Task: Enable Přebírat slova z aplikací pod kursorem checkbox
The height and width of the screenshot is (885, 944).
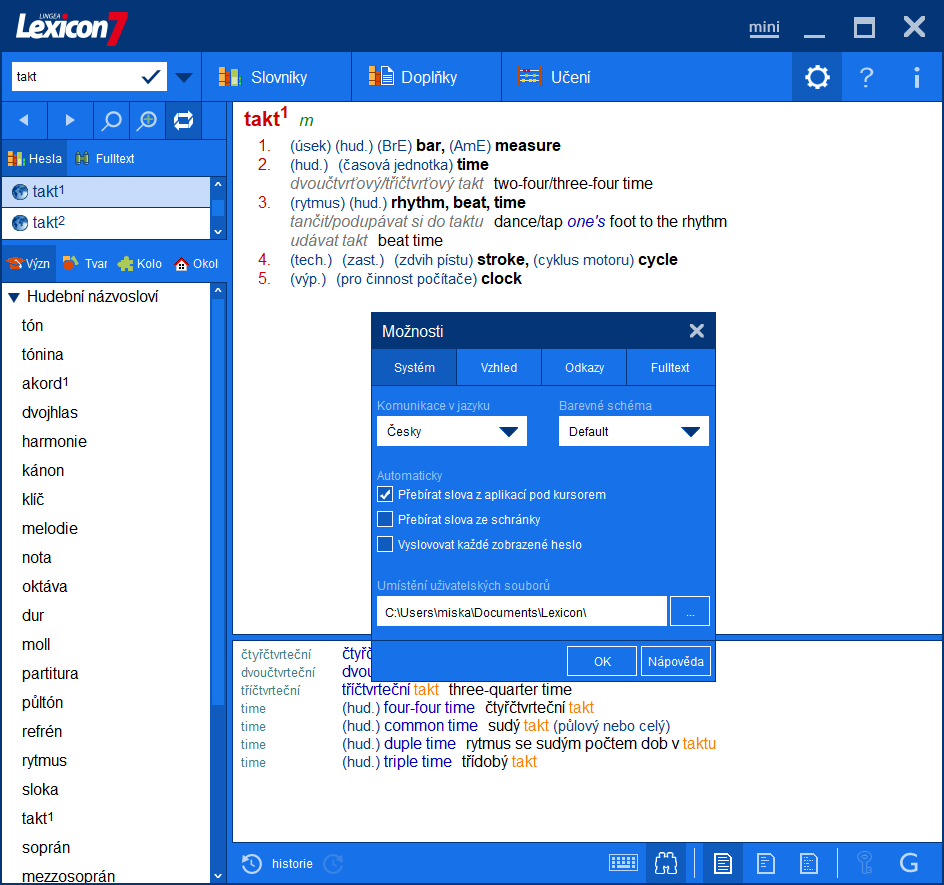Action: click(385, 494)
